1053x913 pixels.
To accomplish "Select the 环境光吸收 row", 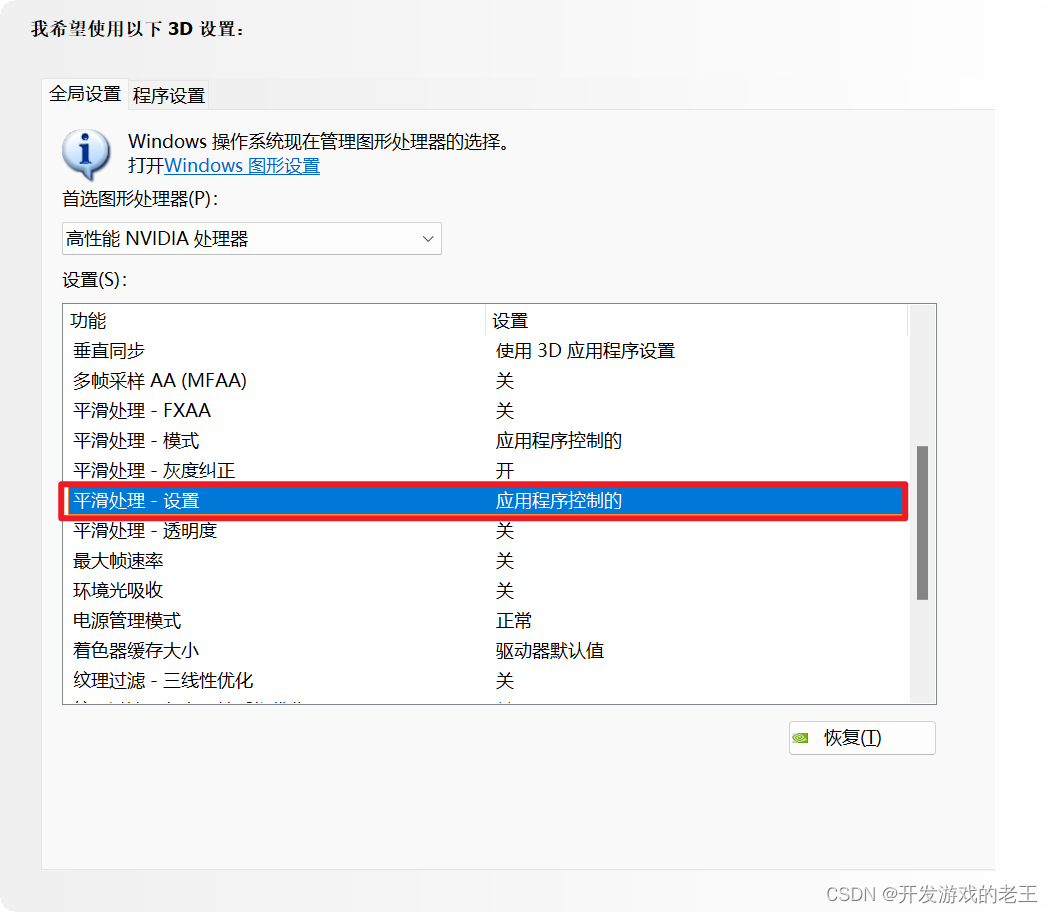I will [486, 591].
